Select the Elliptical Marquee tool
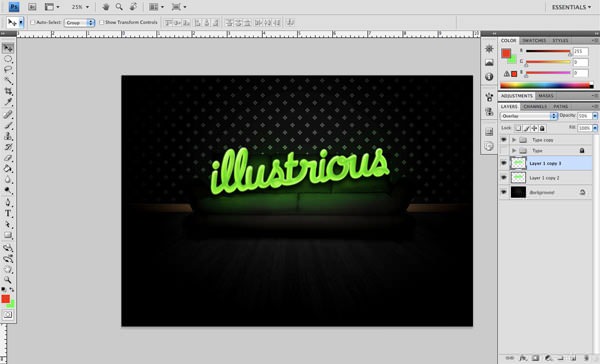This screenshot has height=364, width=600. [8, 59]
